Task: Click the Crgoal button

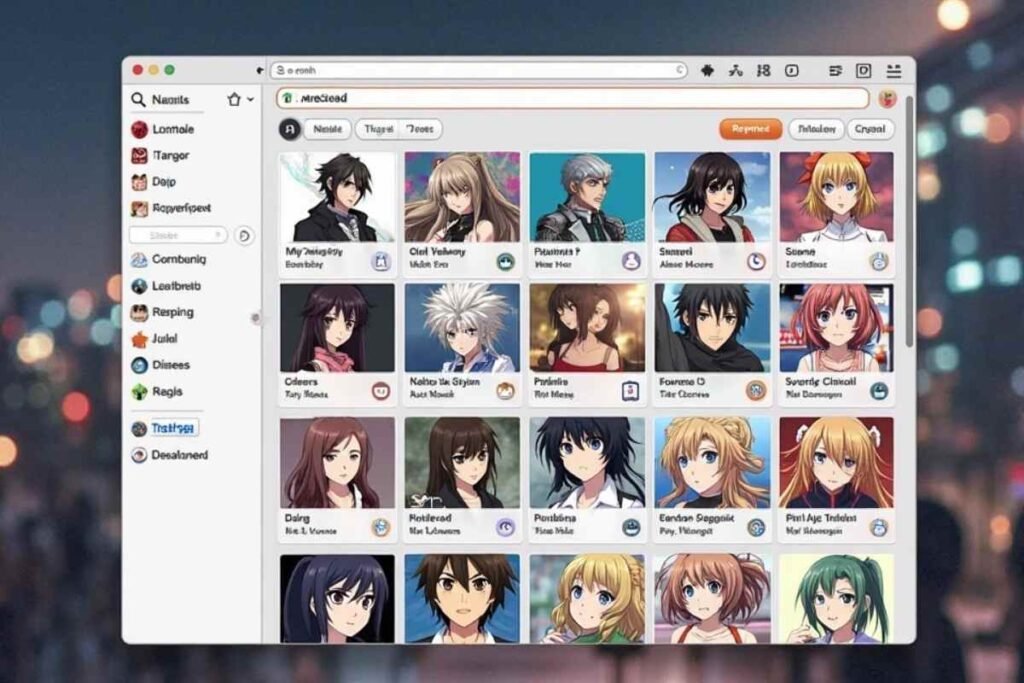Action: pyautogui.click(x=871, y=129)
